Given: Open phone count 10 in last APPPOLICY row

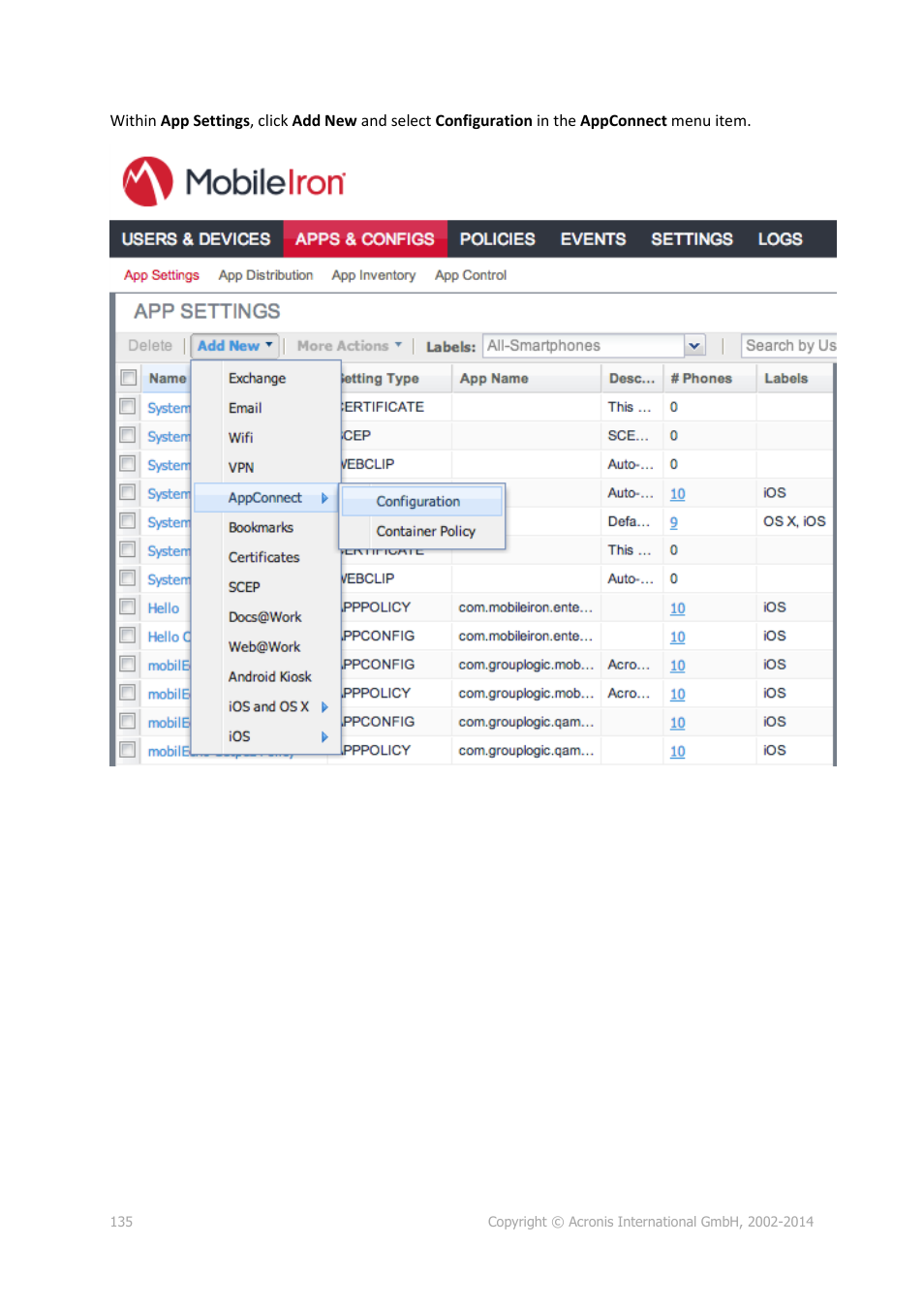Looking at the screenshot, I should tap(677, 751).
